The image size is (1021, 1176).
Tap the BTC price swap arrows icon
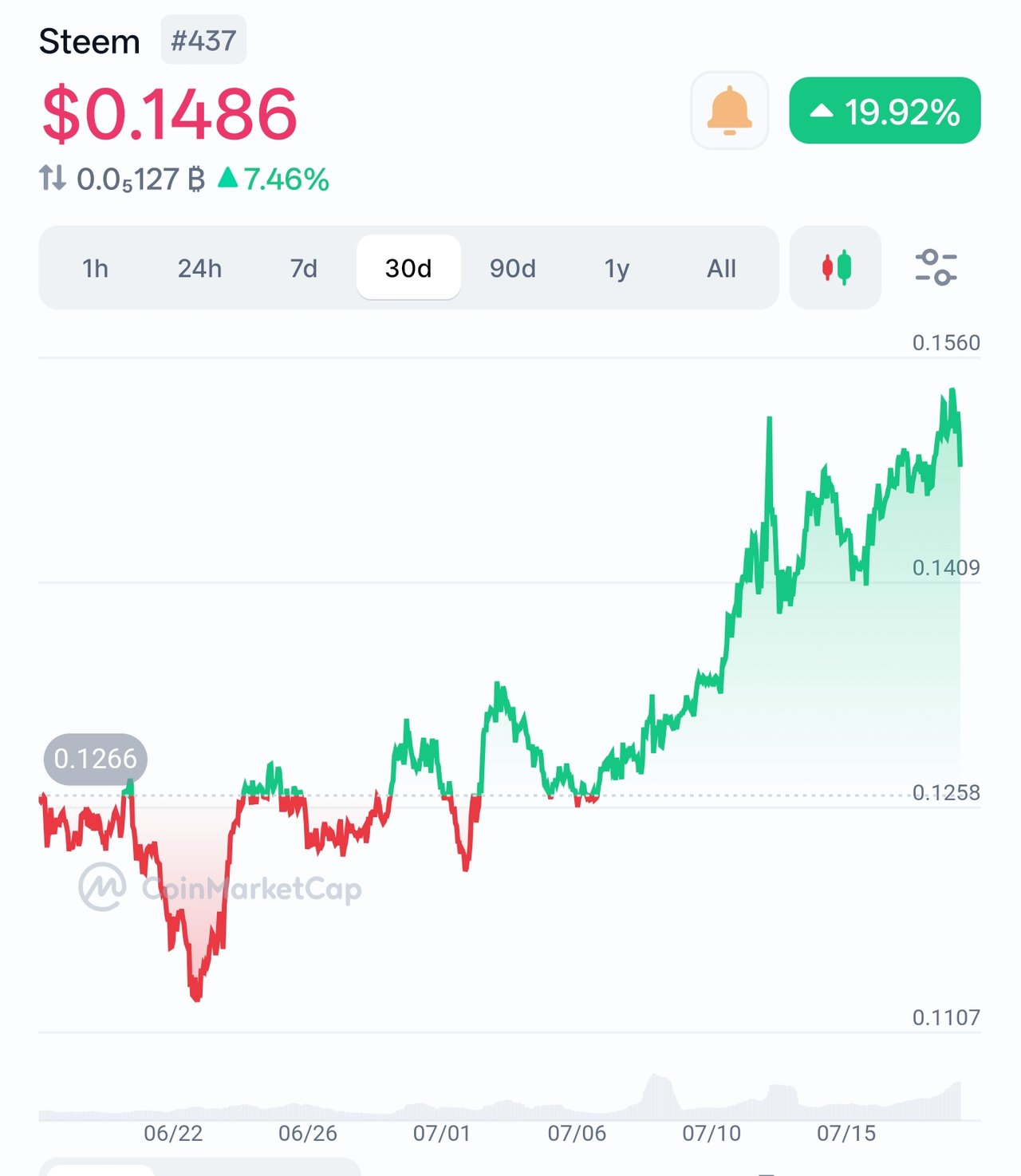(53, 178)
